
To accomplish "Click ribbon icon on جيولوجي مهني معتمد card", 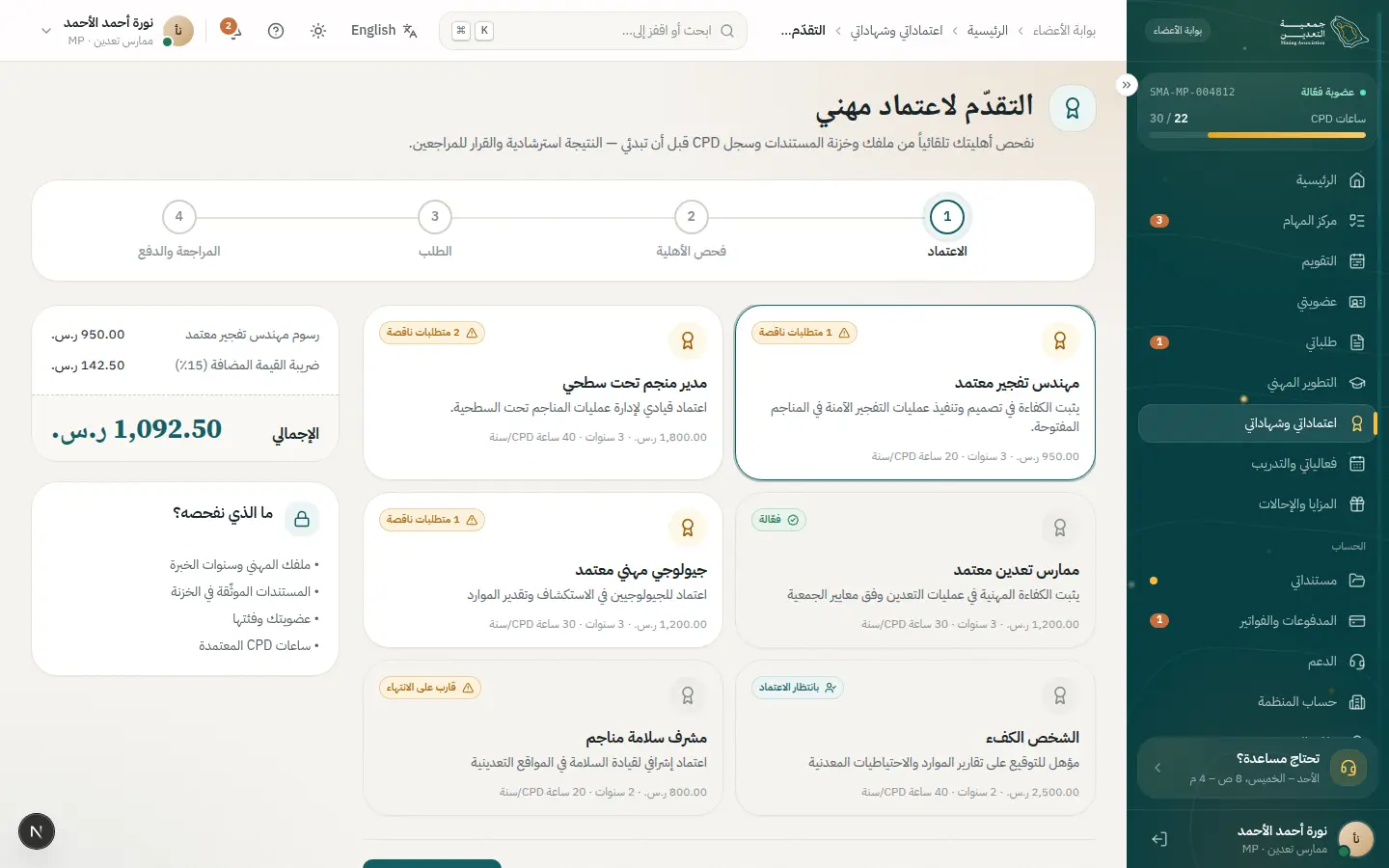I will tap(688, 528).
